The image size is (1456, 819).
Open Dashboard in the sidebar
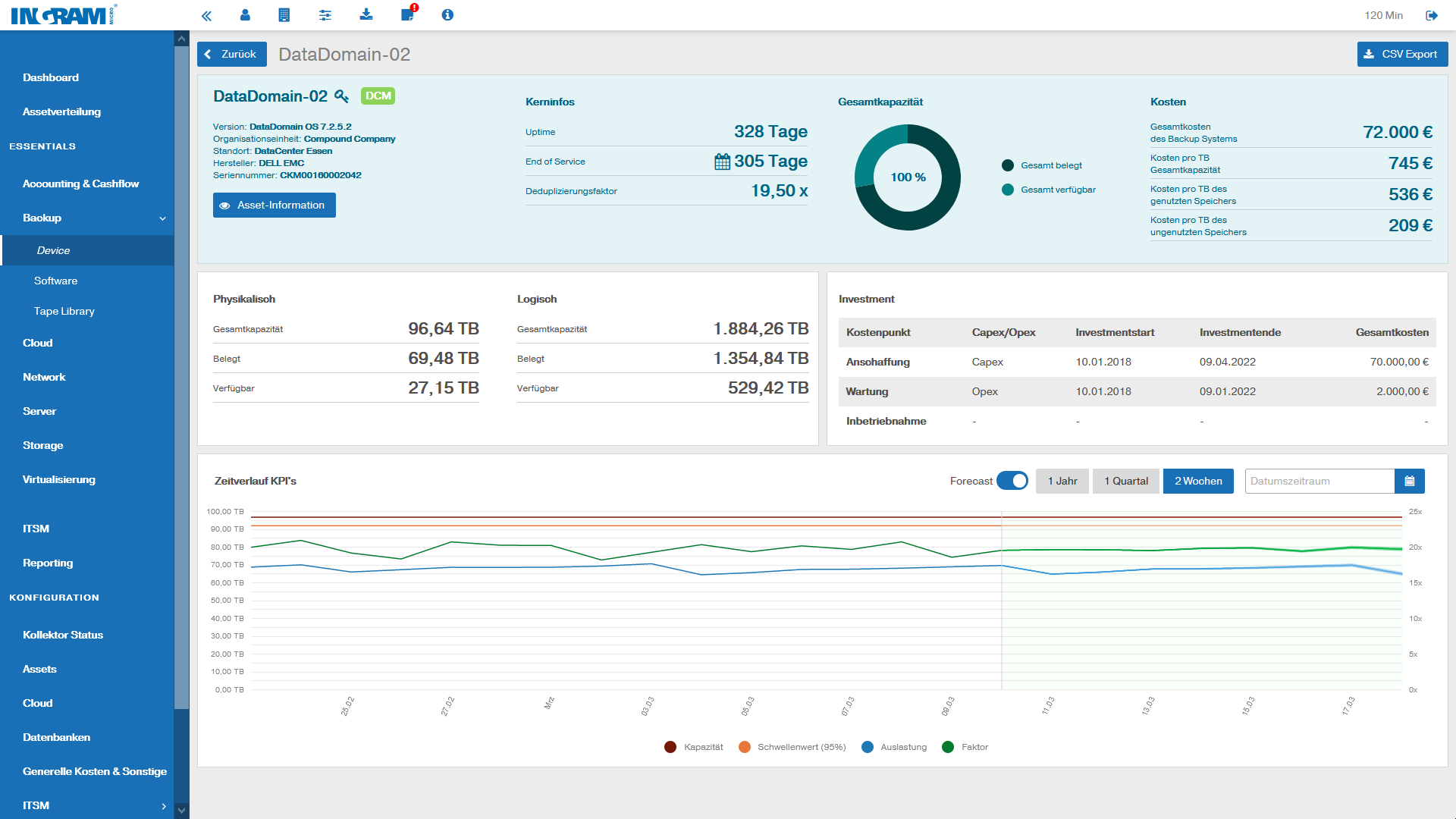(51, 77)
